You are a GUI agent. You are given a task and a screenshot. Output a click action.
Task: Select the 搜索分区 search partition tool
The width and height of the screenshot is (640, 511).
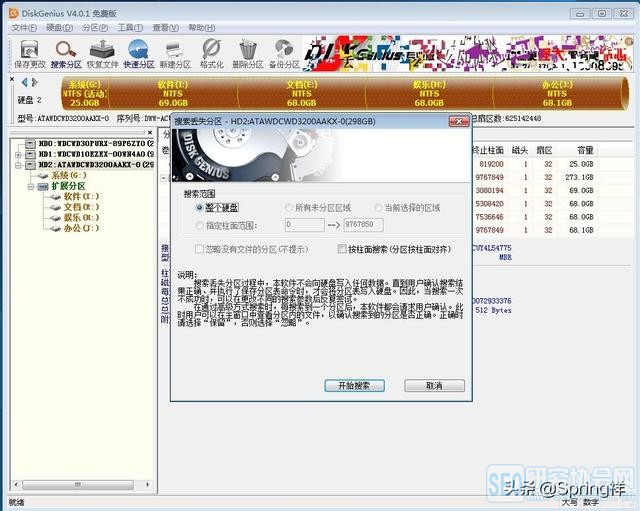pyautogui.click(x=66, y=53)
